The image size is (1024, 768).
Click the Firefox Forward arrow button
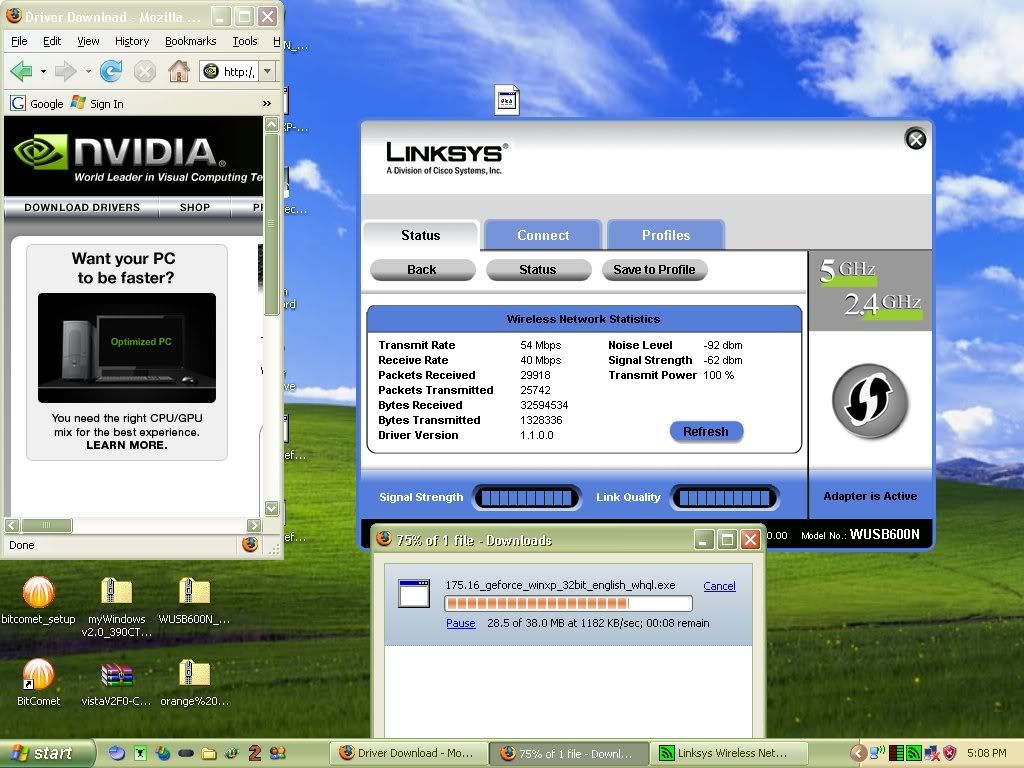coord(65,71)
